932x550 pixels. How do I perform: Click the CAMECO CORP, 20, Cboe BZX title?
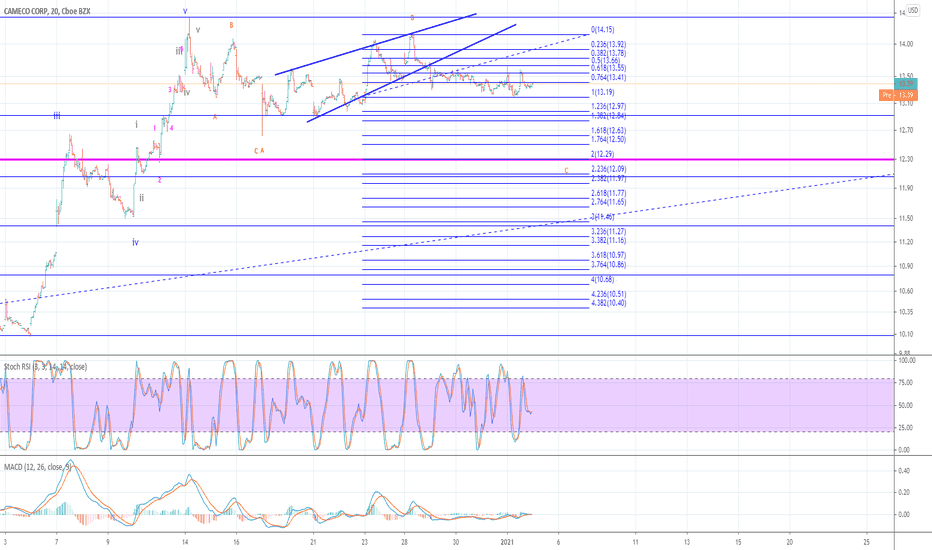(x=47, y=11)
